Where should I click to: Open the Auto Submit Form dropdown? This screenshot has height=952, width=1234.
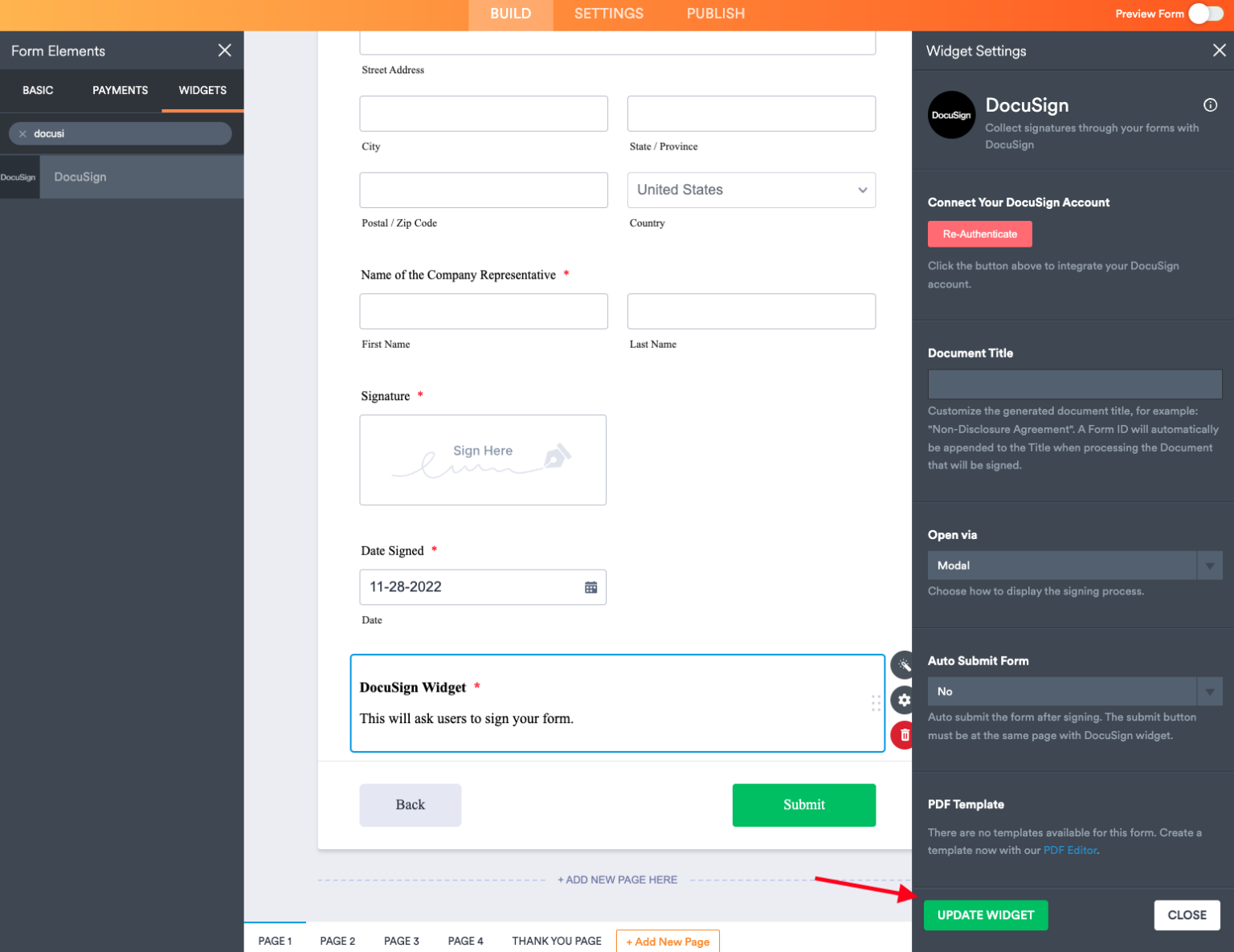coord(1209,691)
